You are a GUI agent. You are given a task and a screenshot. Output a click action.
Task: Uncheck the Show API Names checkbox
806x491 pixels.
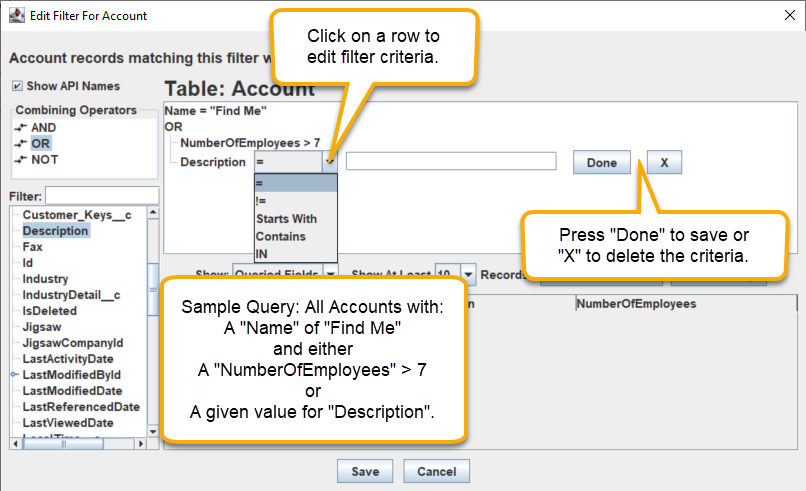pos(17,86)
